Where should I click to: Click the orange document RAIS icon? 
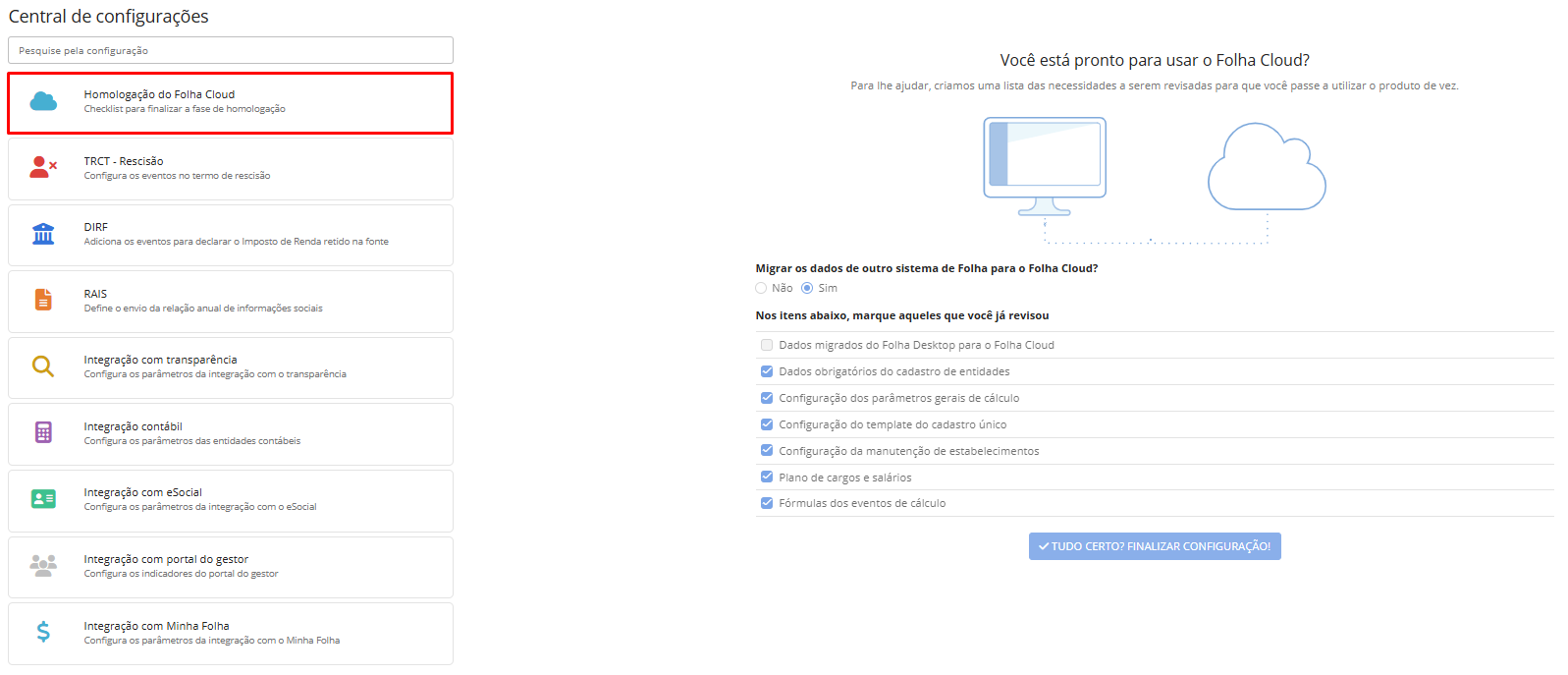tap(43, 300)
